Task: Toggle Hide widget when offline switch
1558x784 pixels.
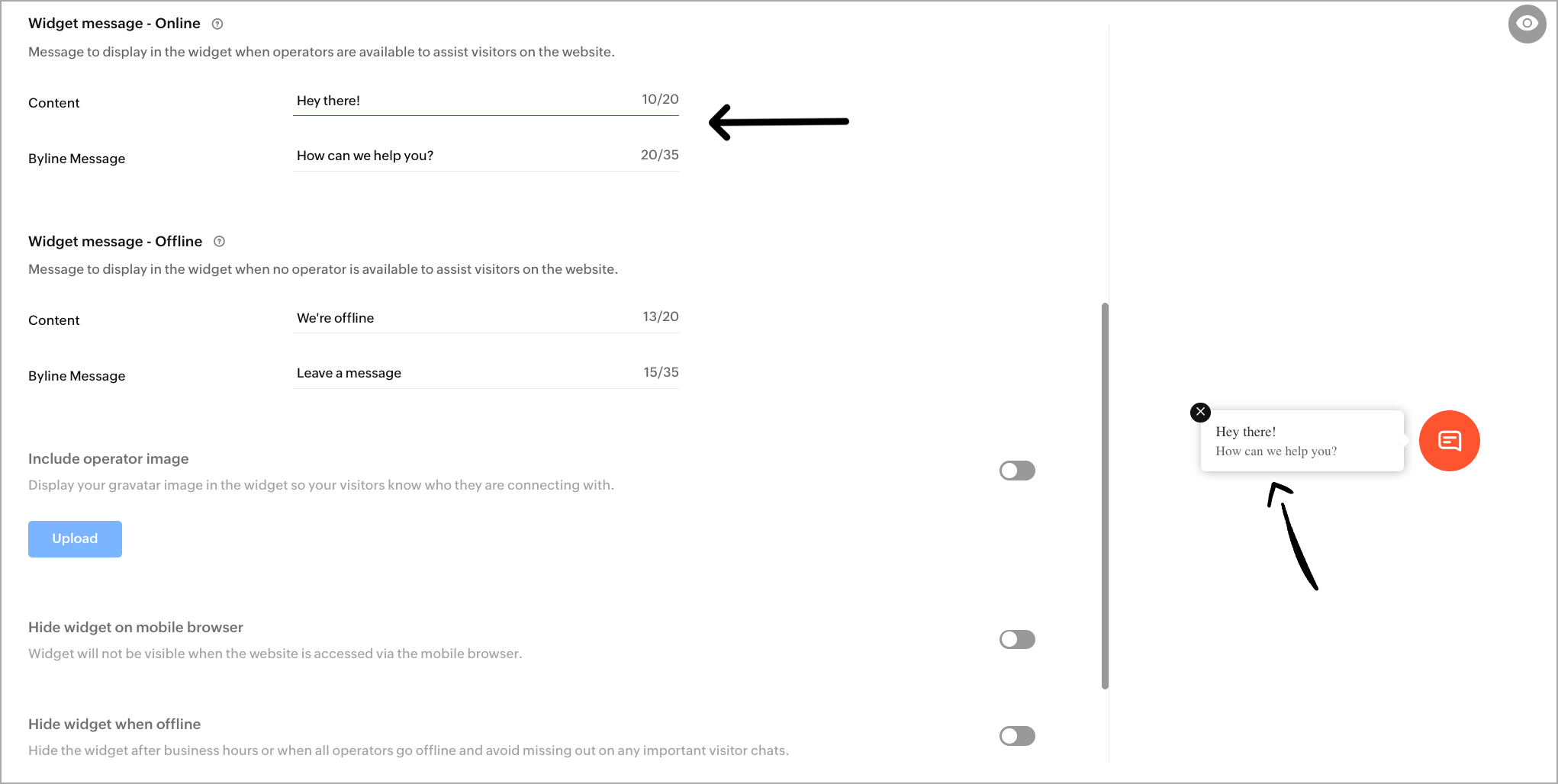Action: click(1017, 736)
